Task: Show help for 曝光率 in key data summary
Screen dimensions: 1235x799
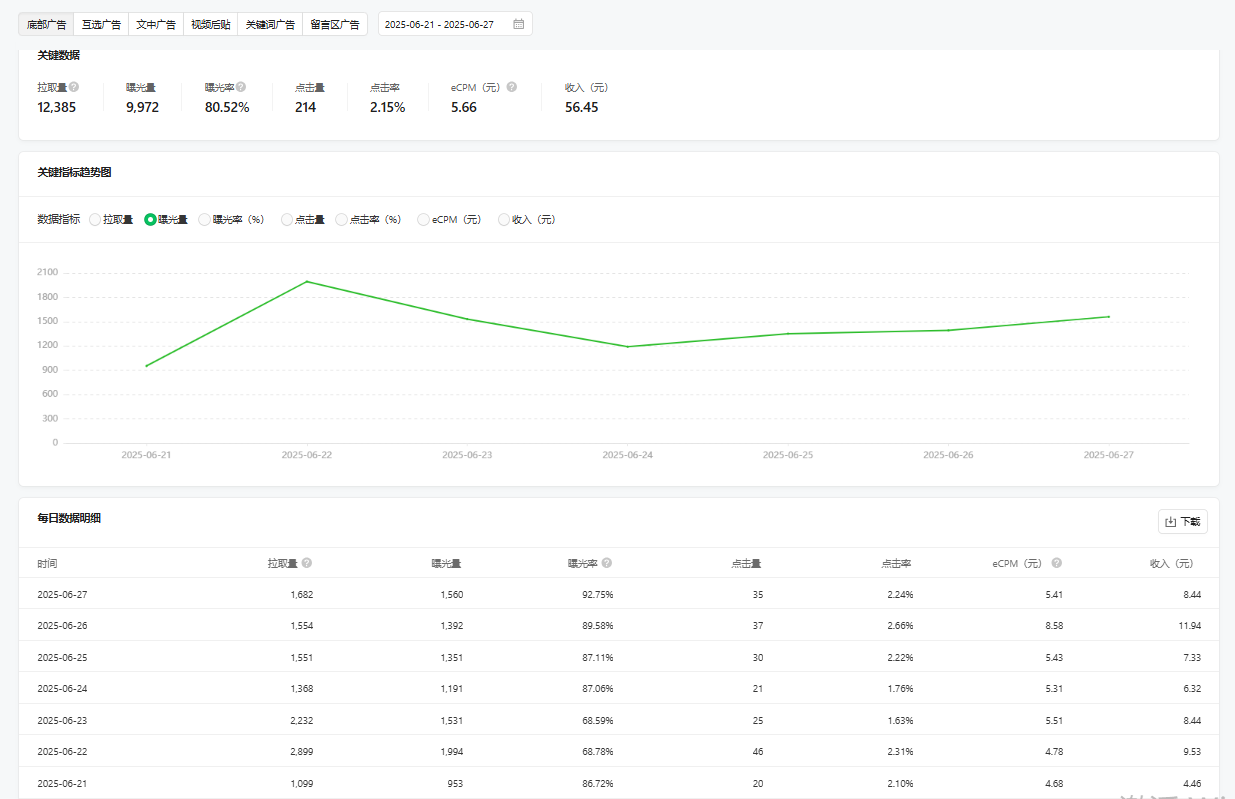Action: click(x=241, y=87)
